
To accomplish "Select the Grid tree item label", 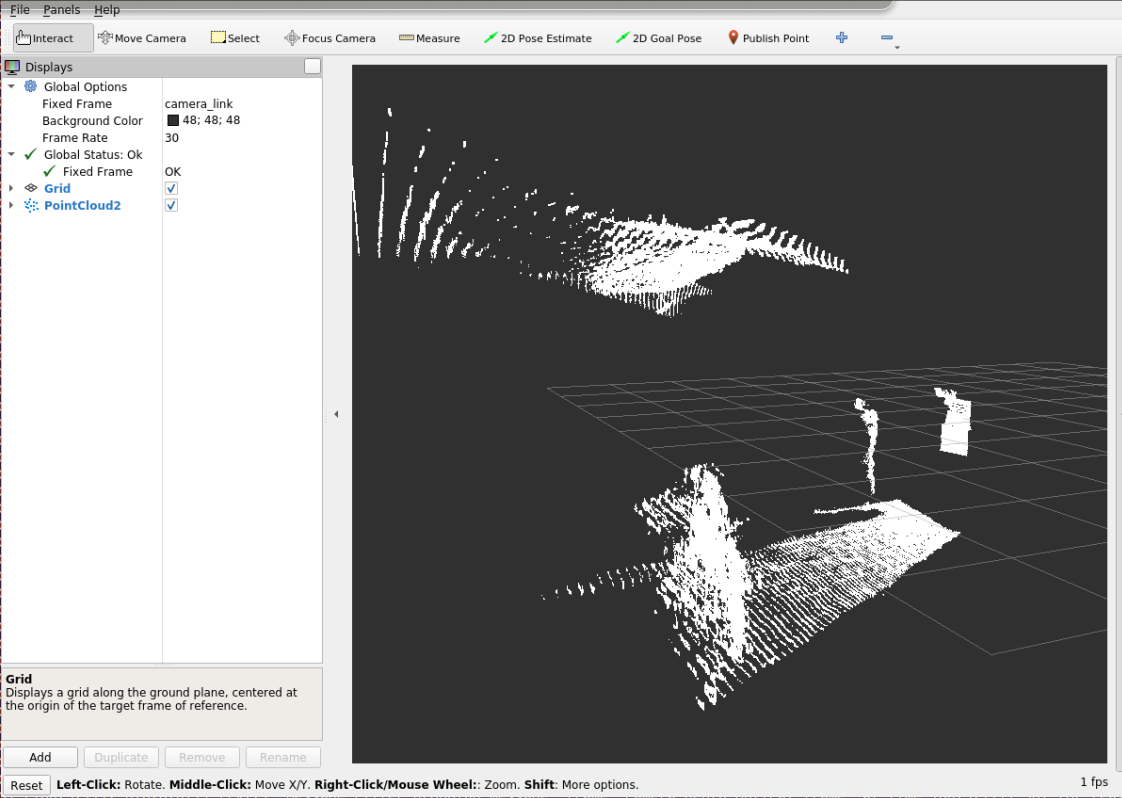I will (57, 188).
